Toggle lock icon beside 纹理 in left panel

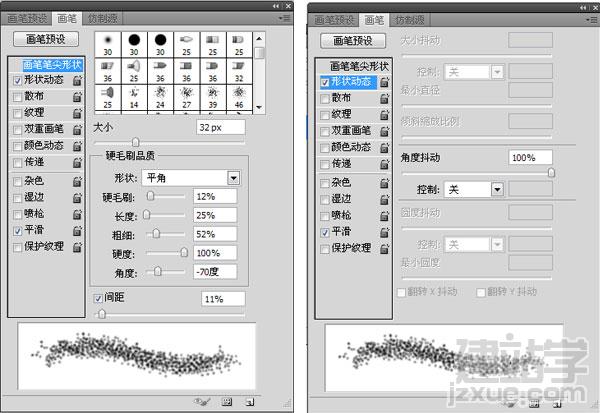[x=77, y=113]
